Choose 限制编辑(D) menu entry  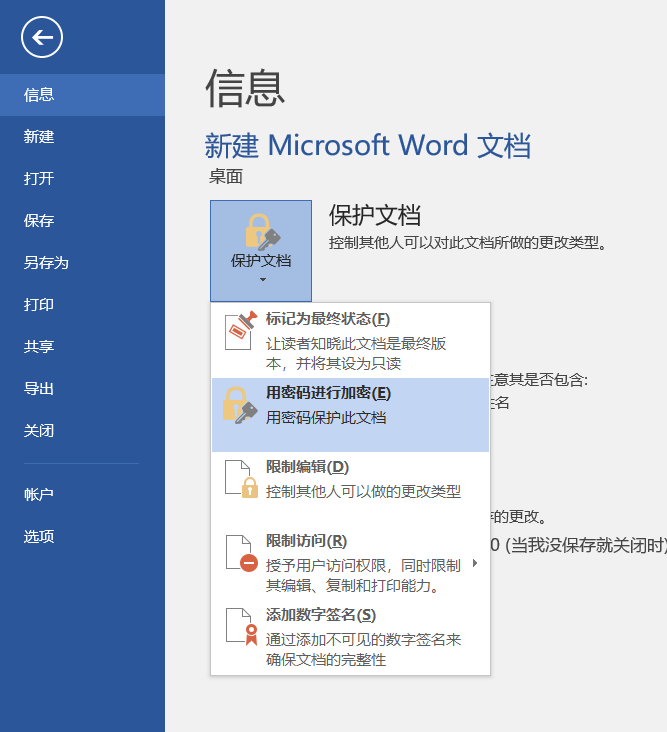pyautogui.click(x=350, y=489)
